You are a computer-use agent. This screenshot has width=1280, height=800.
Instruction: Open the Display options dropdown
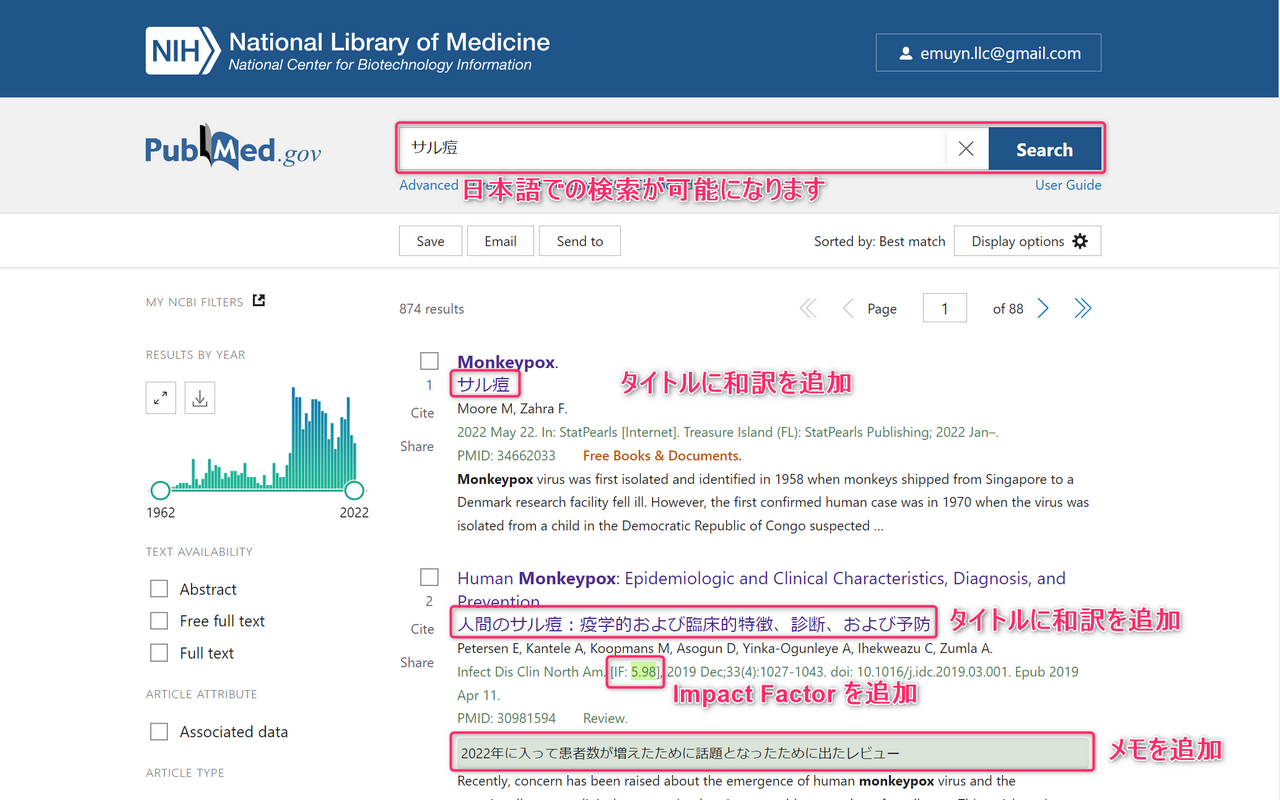(x=1028, y=241)
